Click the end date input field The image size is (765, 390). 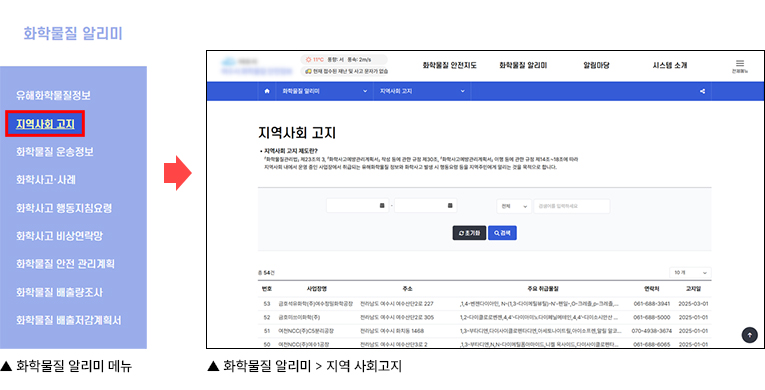coord(425,206)
